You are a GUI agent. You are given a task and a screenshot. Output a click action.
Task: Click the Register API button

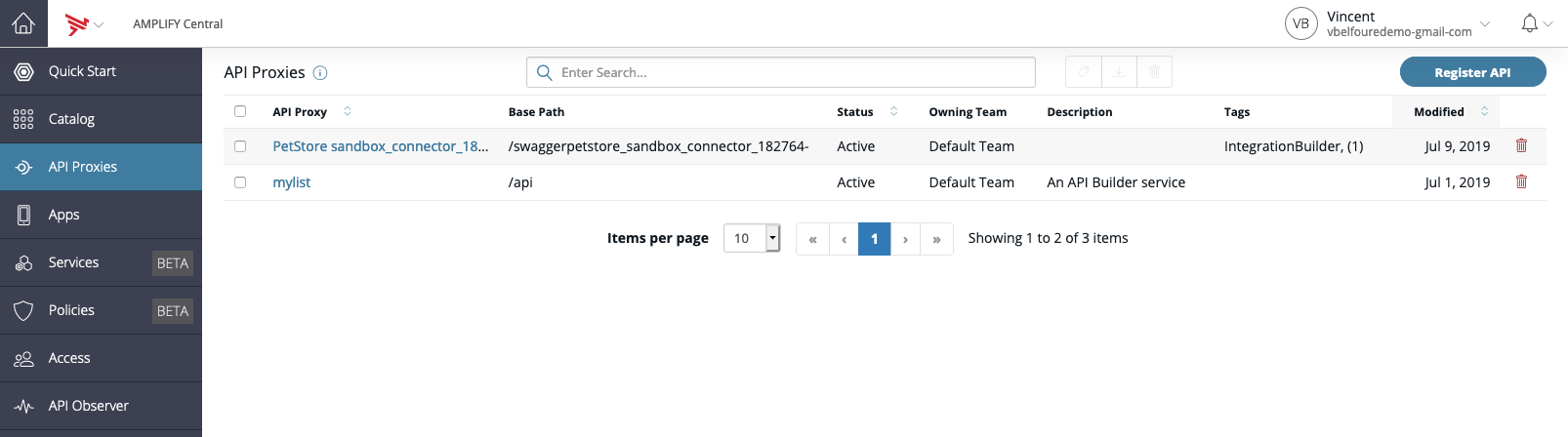pyautogui.click(x=1472, y=72)
